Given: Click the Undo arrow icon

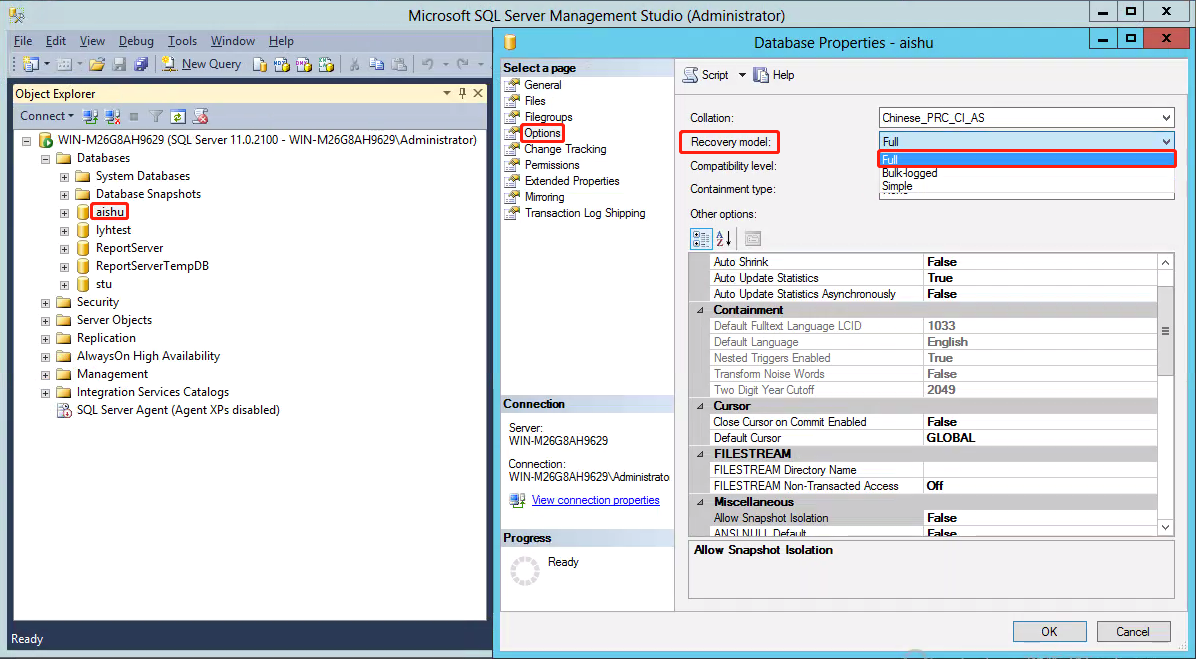Looking at the screenshot, I should point(427,64).
